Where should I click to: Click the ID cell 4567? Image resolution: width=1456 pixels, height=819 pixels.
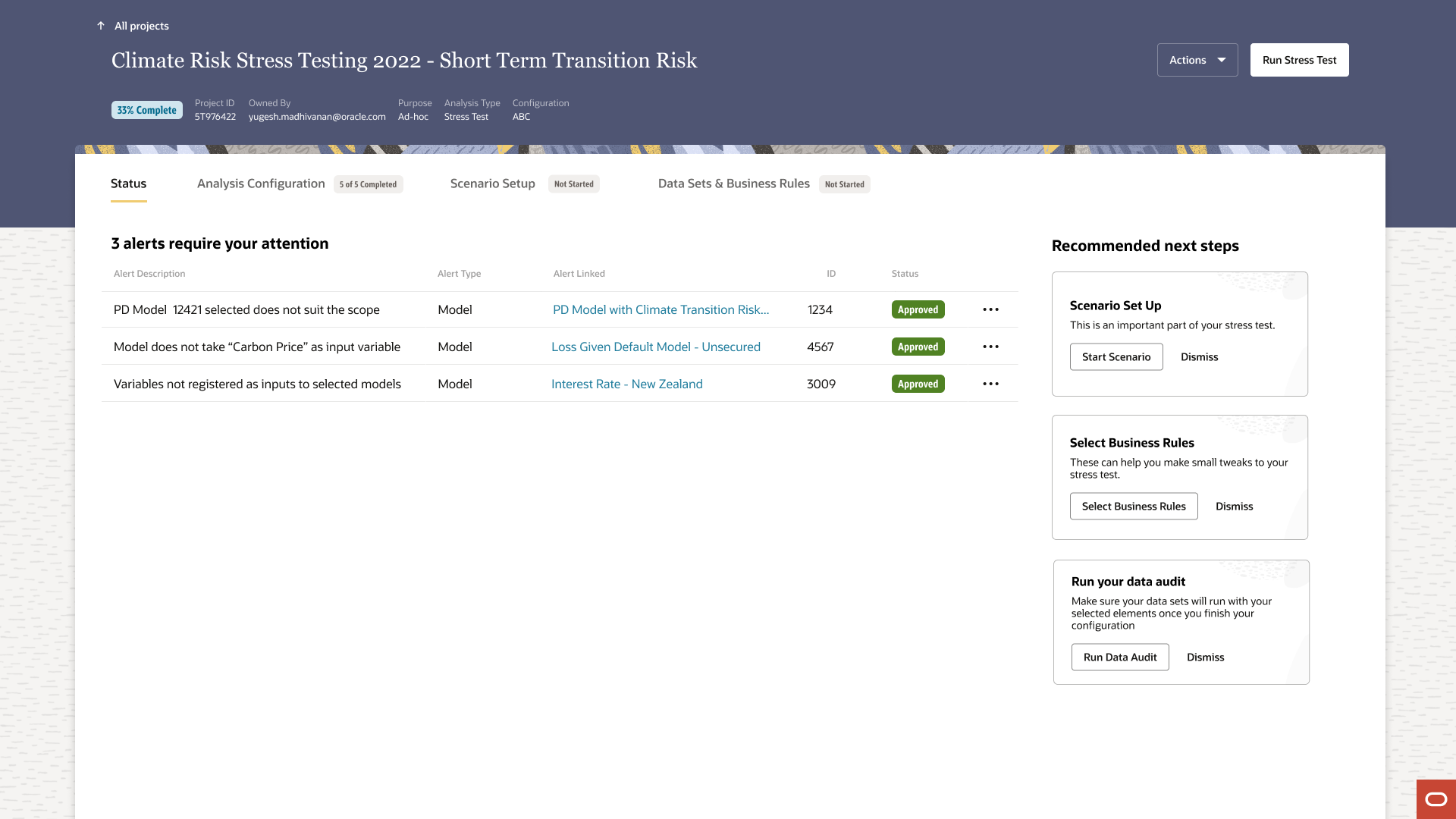coord(820,347)
